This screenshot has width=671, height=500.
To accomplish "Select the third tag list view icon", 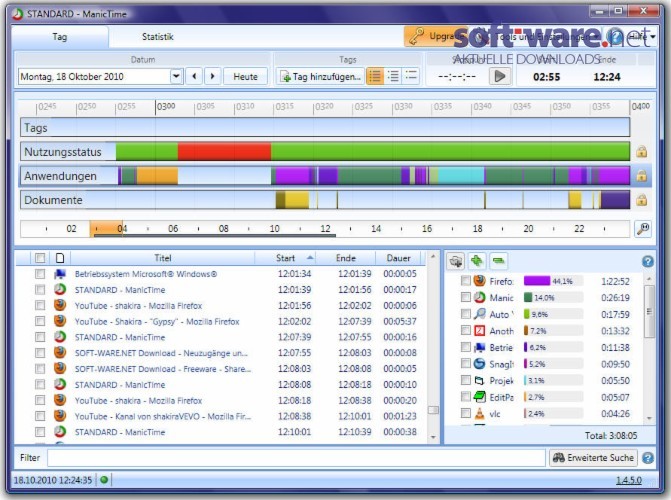I will click(x=411, y=77).
